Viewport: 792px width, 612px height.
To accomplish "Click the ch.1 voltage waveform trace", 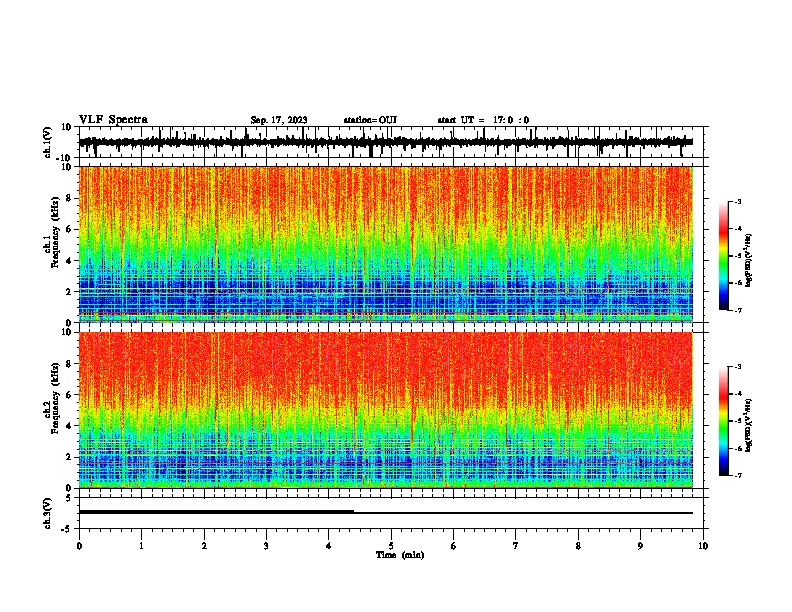I will pos(386,142).
